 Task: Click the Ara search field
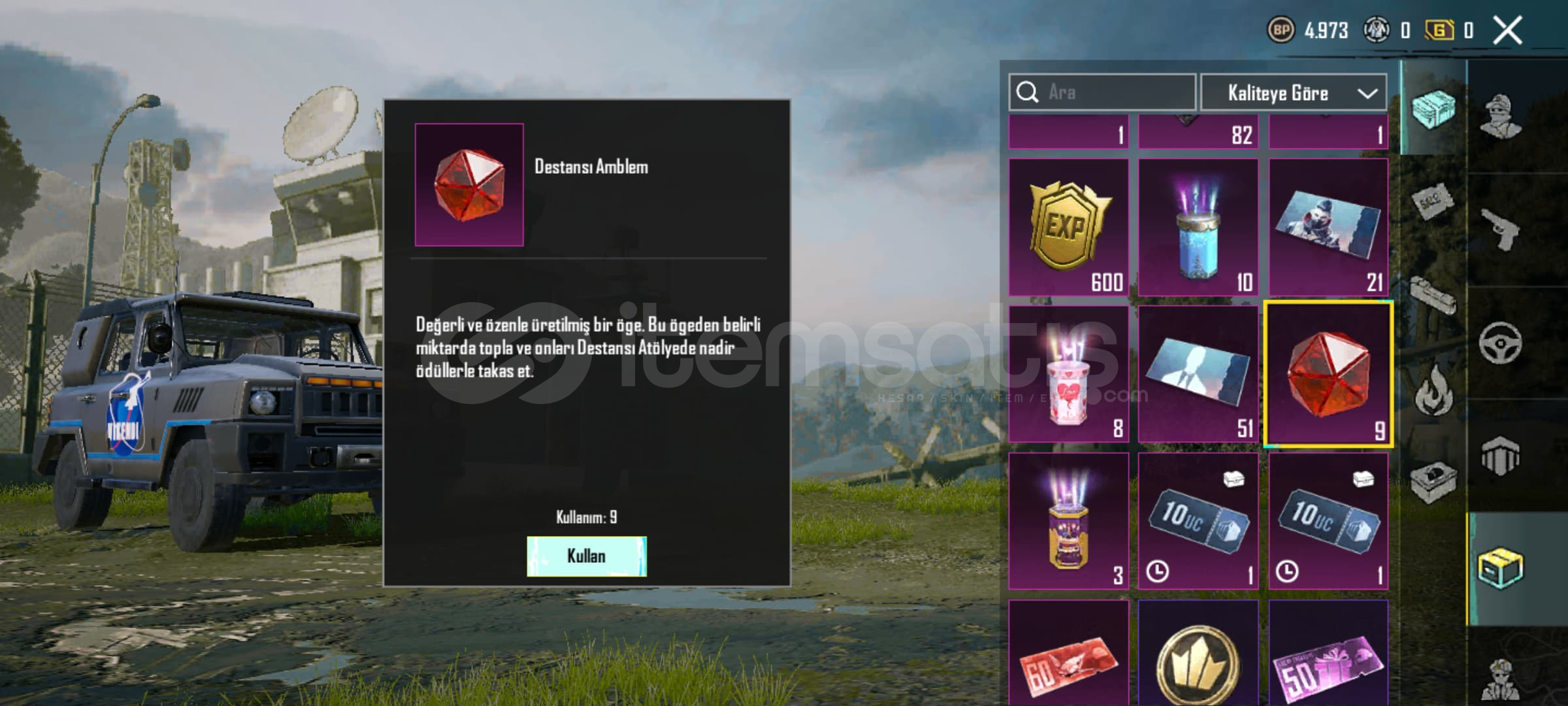coord(1102,92)
